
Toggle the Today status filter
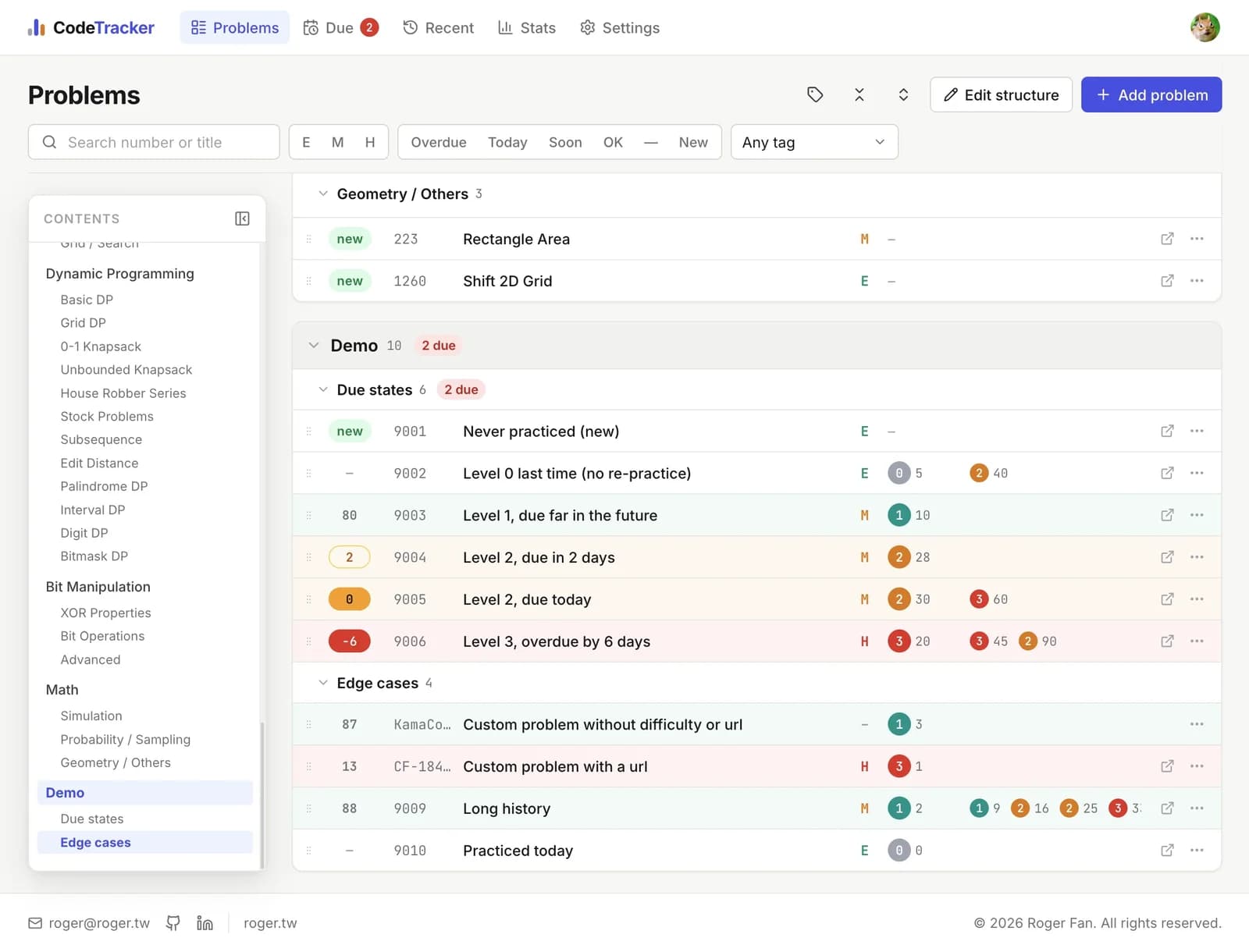point(507,142)
